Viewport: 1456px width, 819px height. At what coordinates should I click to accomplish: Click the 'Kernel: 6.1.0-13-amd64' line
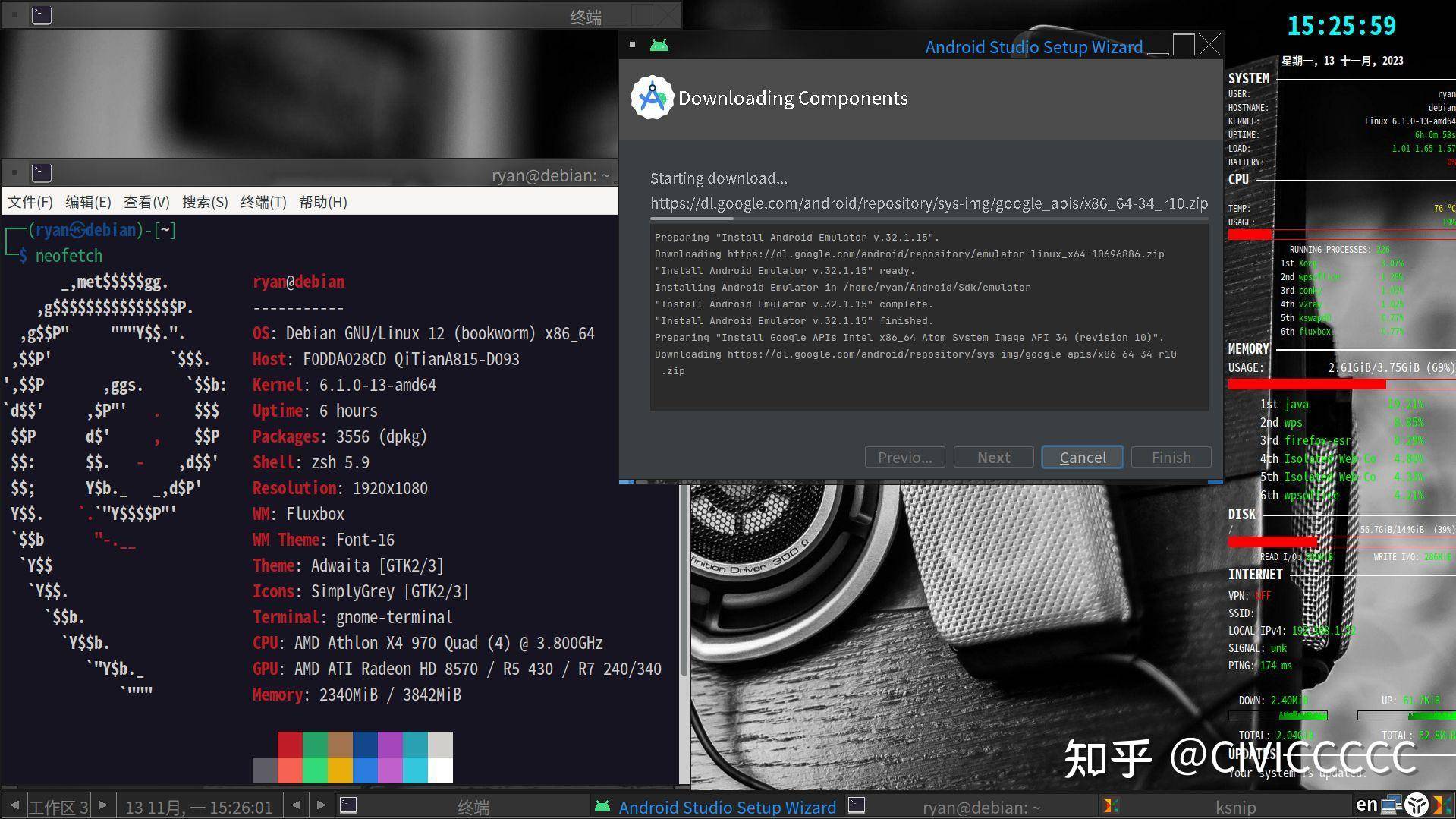(344, 385)
